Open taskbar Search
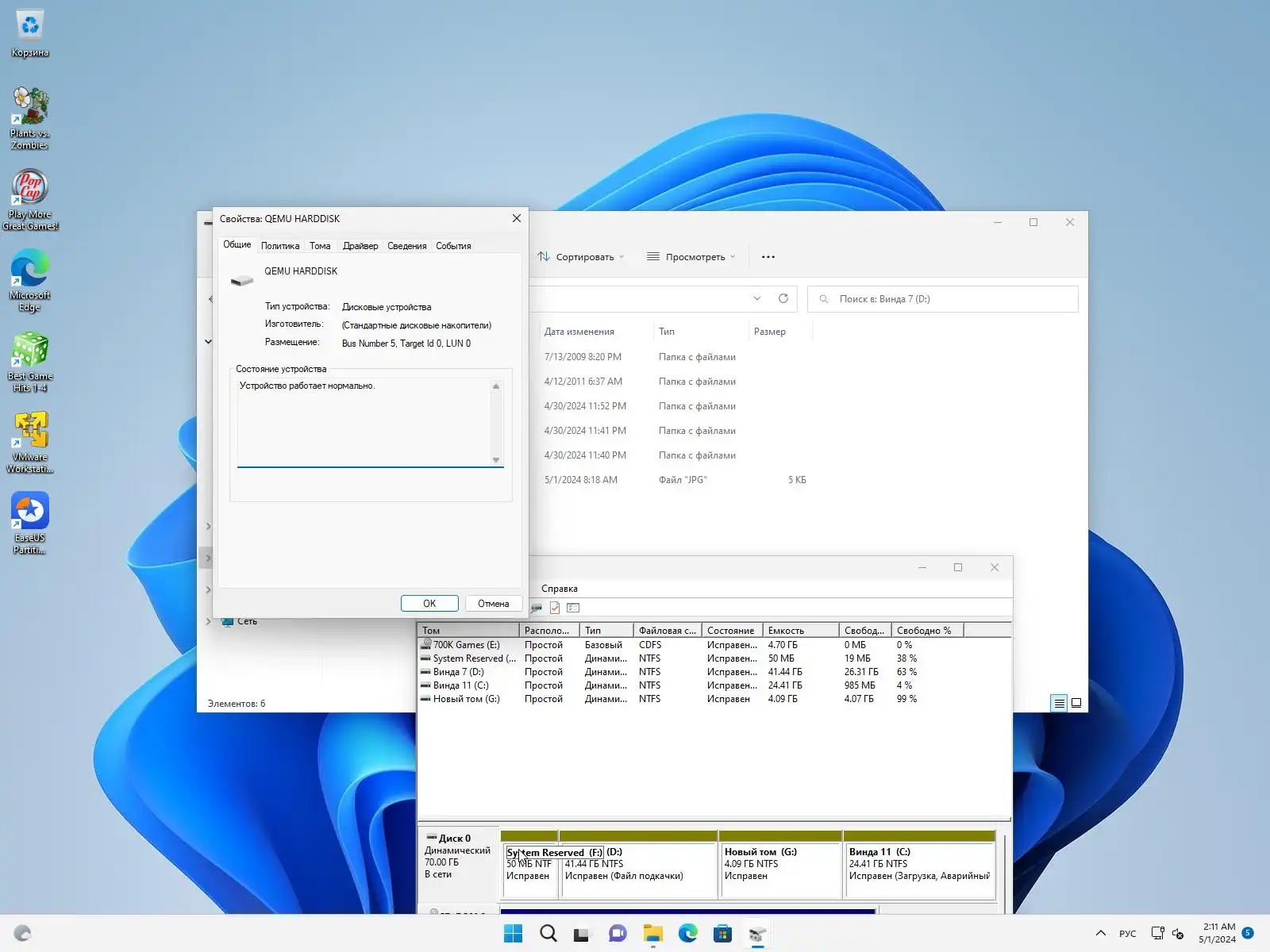 (x=548, y=934)
